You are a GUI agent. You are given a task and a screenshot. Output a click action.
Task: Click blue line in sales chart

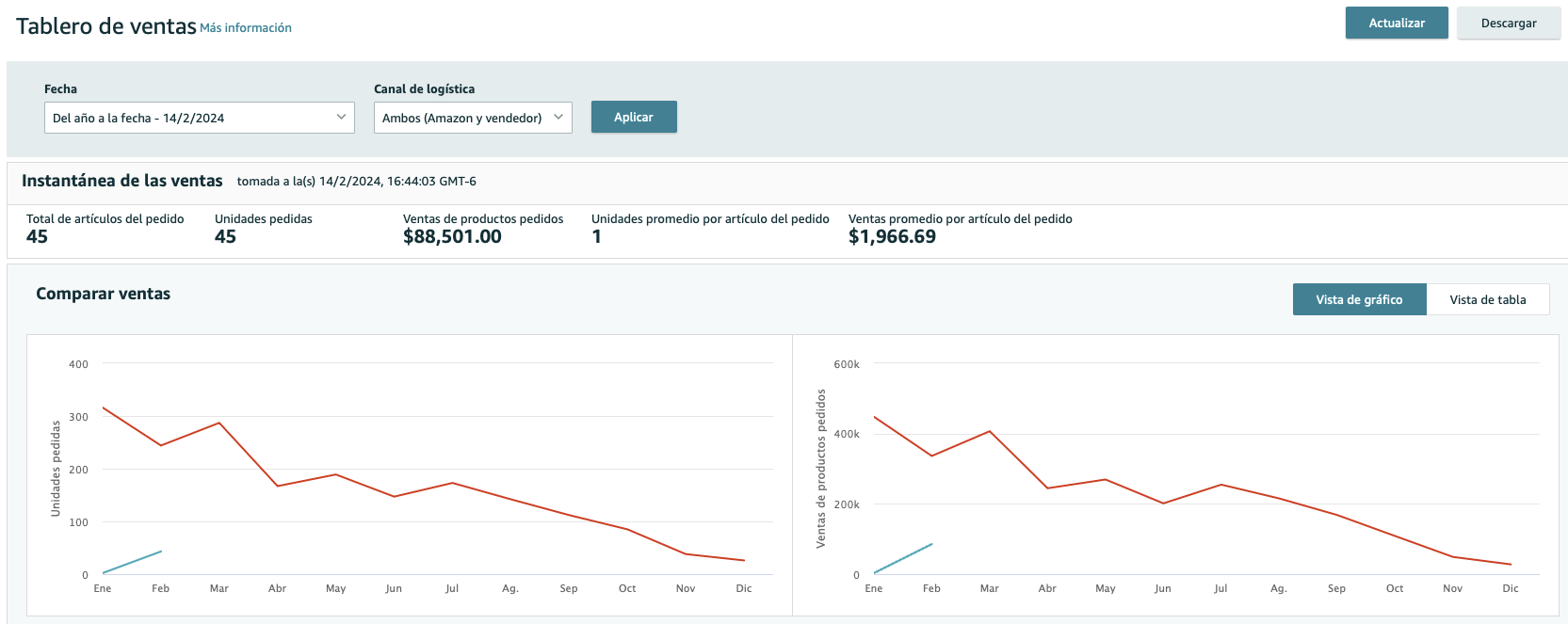903,558
